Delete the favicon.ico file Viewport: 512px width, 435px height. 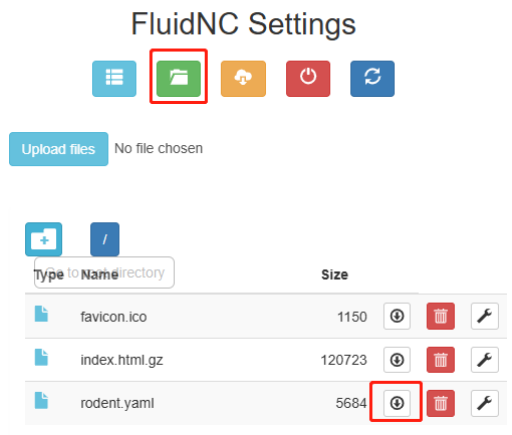point(441,316)
